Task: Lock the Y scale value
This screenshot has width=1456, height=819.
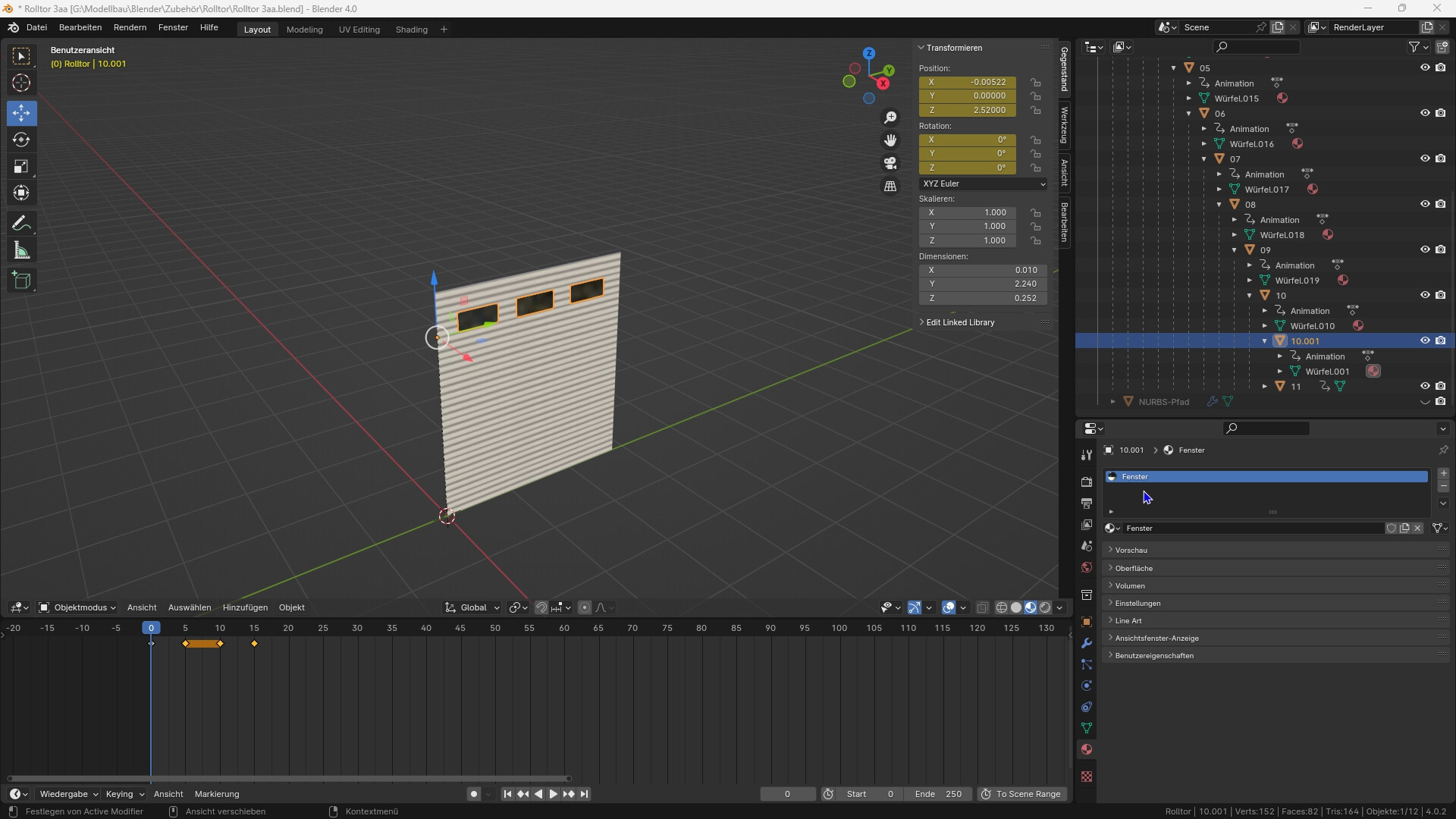Action: point(1035,226)
